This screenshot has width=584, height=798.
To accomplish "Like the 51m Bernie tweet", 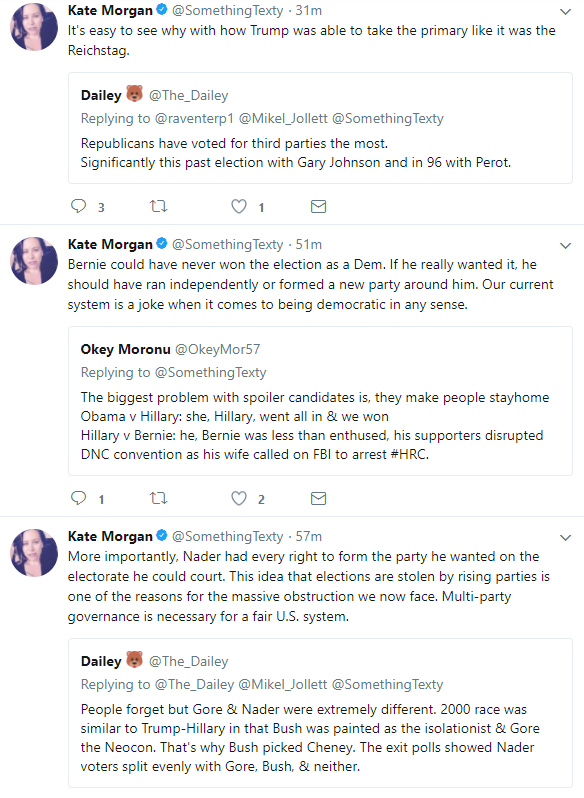I will [239, 498].
